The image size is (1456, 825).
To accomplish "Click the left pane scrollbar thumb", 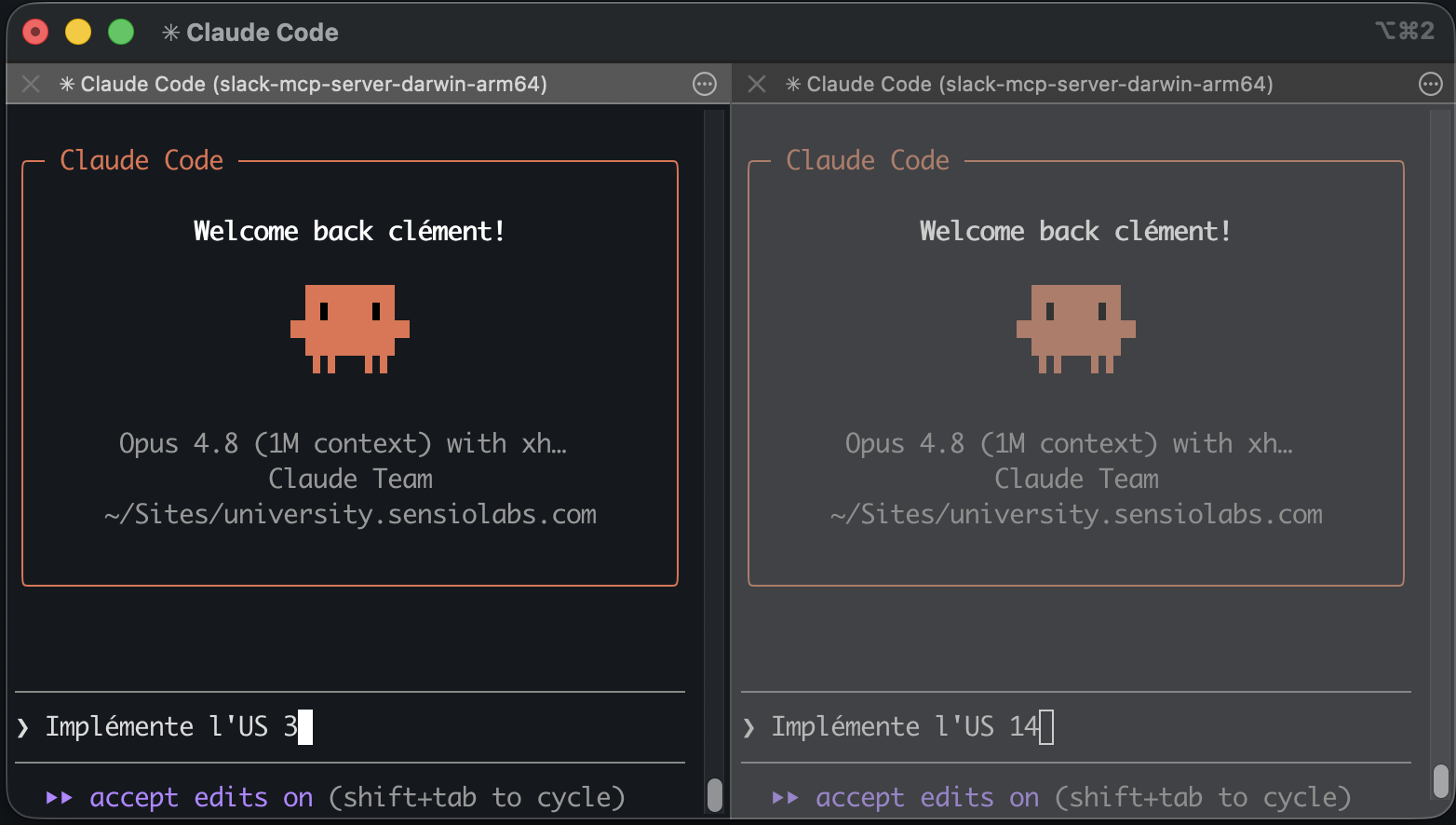I will [x=715, y=795].
